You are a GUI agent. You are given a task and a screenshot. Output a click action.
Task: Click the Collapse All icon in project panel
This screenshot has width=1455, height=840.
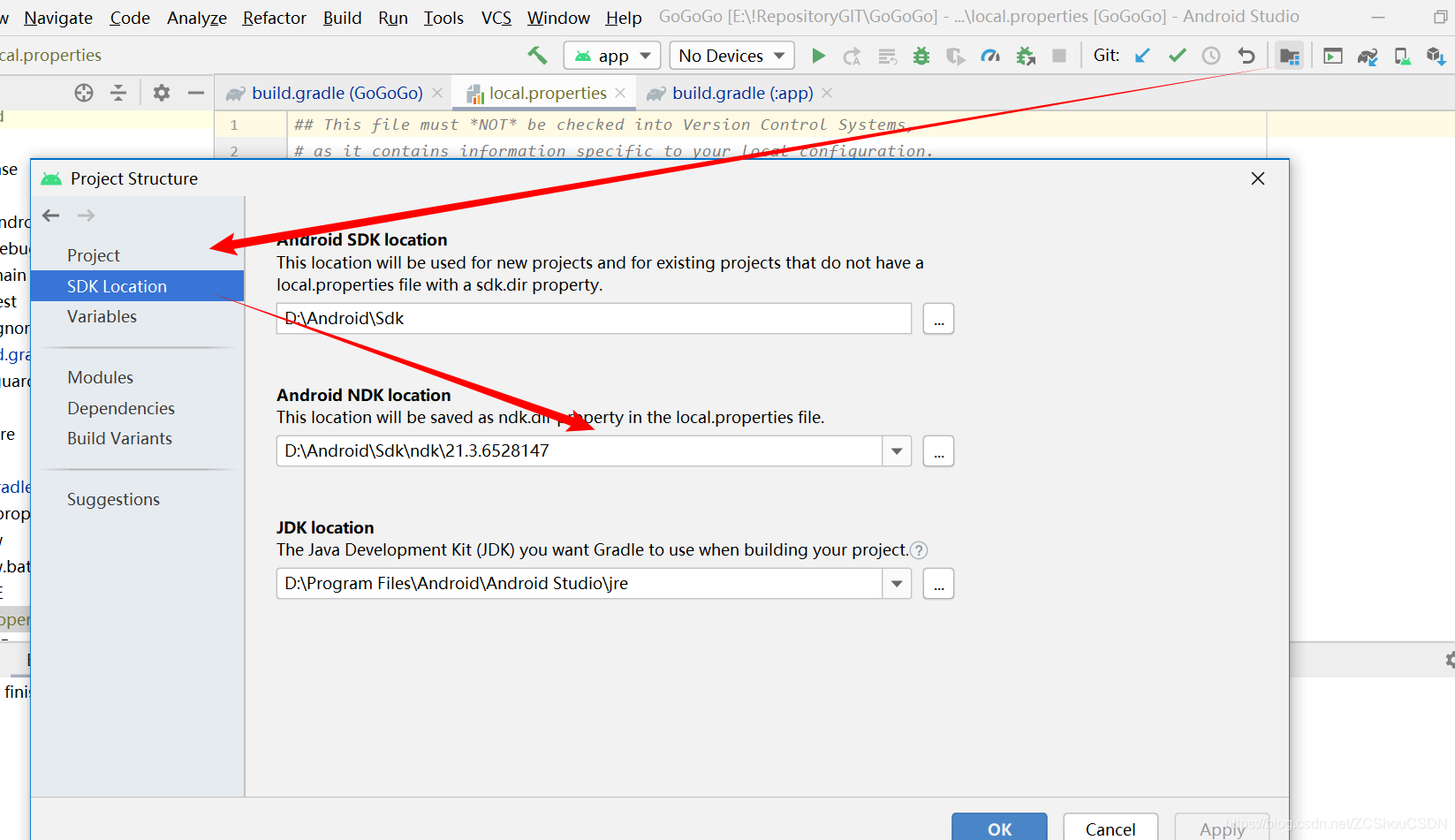coord(118,93)
